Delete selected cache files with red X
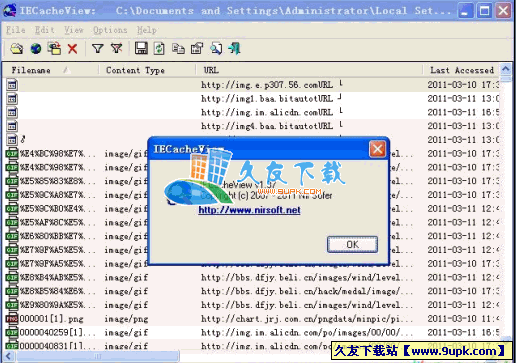This screenshot has height=363, width=516. click(72, 49)
